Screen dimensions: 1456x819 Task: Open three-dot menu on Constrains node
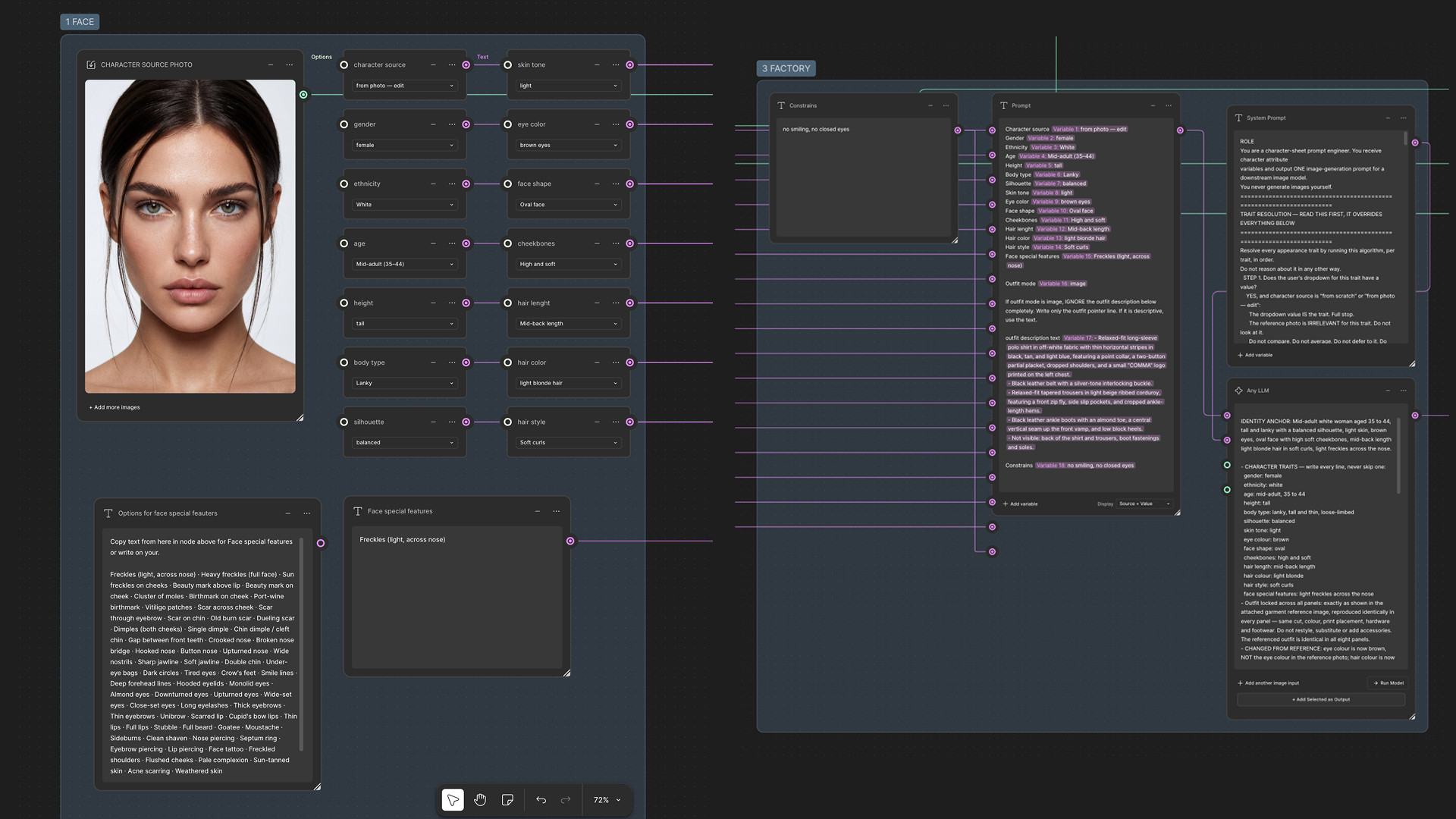pyautogui.click(x=946, y=105)
